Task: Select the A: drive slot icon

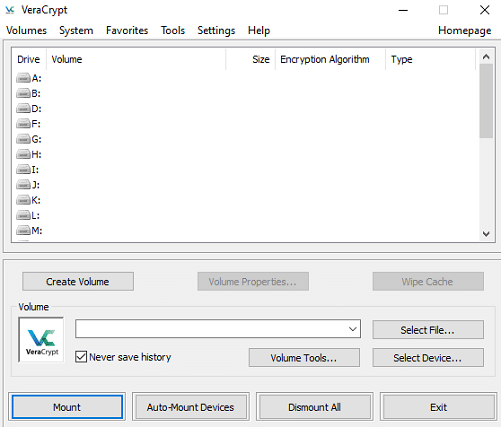Action: pos(23,78)
